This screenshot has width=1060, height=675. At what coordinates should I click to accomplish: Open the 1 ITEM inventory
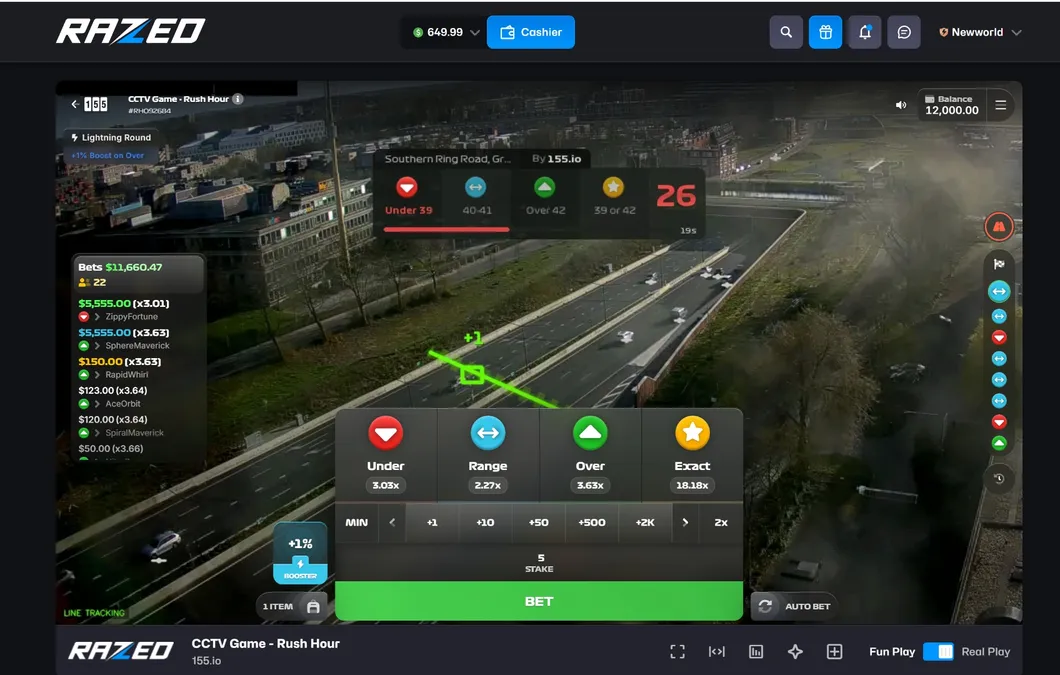click(x=291, y=606)
